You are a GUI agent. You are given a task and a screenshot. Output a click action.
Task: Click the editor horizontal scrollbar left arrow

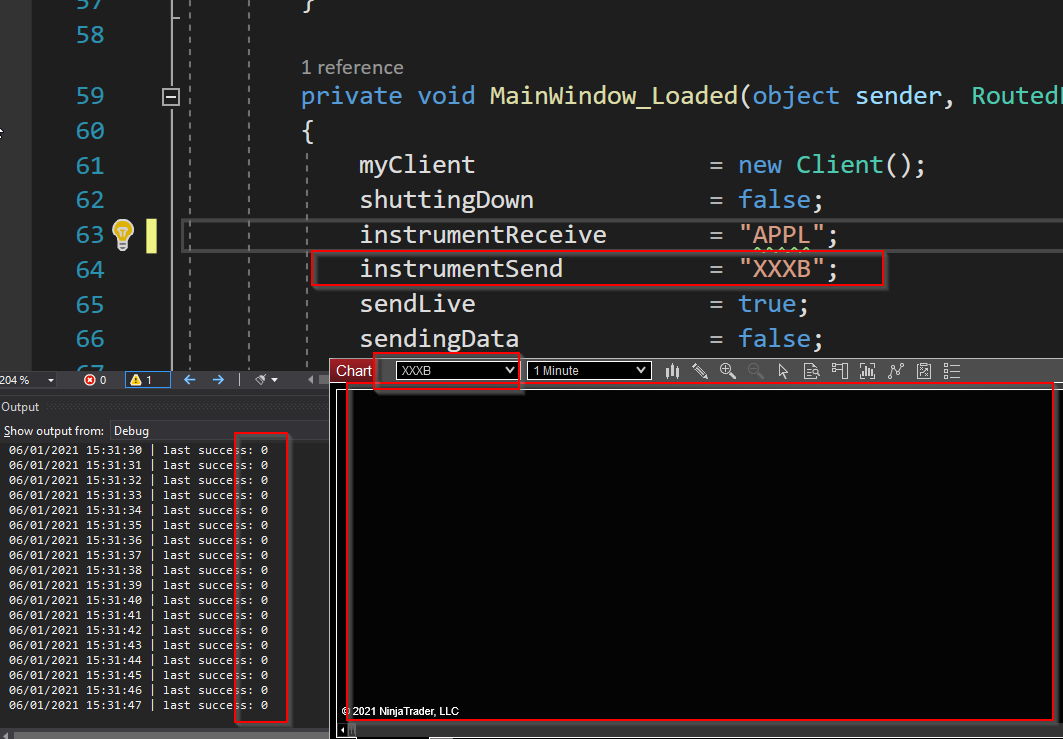311,380
